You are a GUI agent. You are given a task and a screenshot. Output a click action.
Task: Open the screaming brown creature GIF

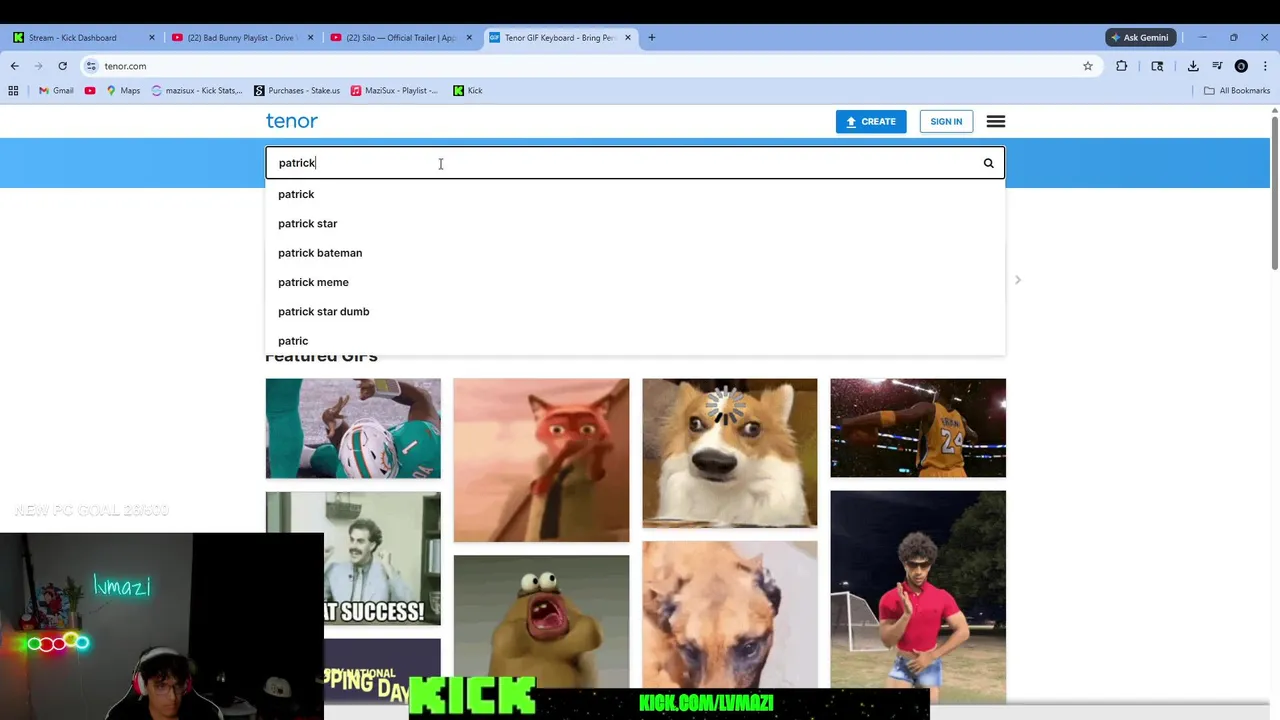[x=541, y=621]
